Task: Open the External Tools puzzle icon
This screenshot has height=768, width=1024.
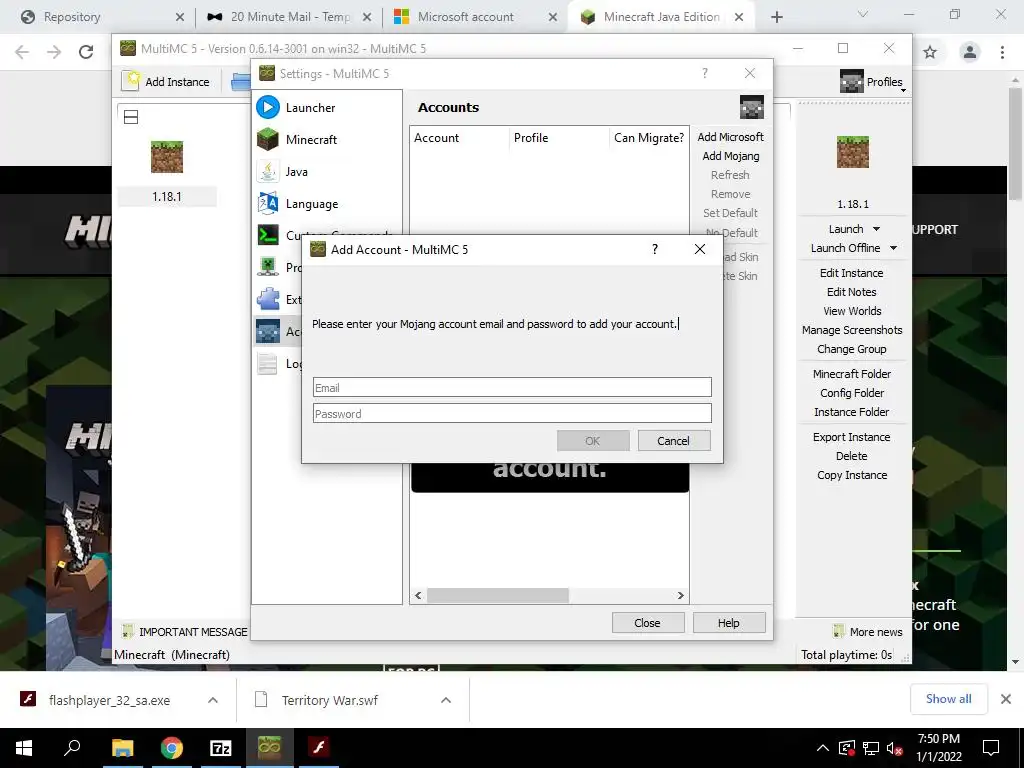Action: point(268,299)
